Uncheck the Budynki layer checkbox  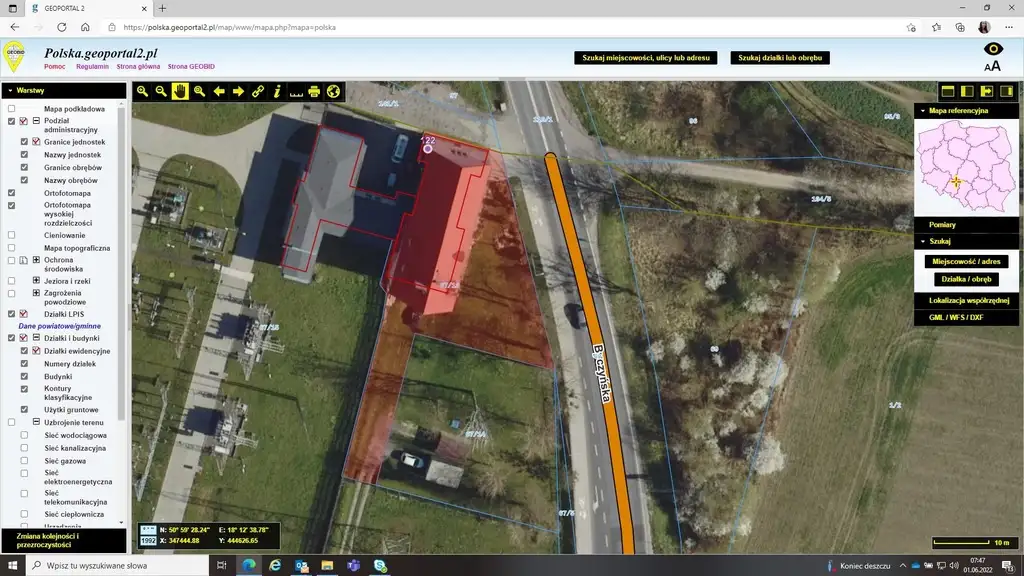click(25, 377)
